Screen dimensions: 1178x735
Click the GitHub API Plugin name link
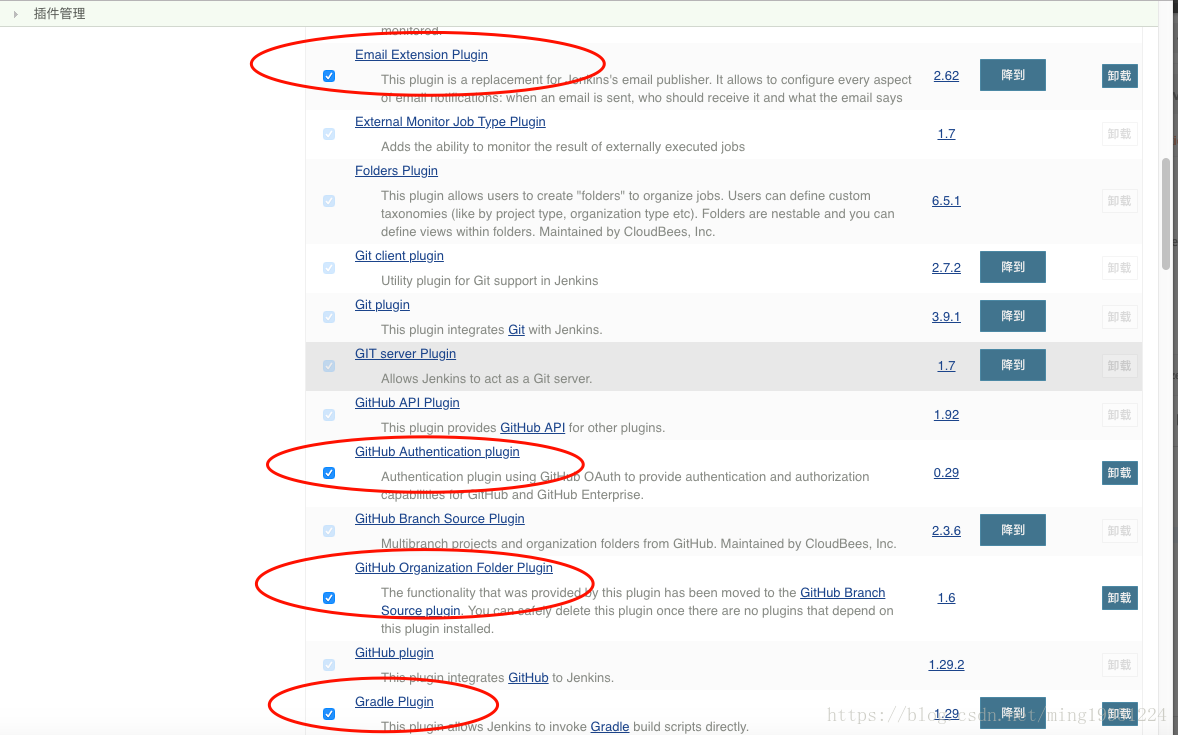click(x=407, y=403)
